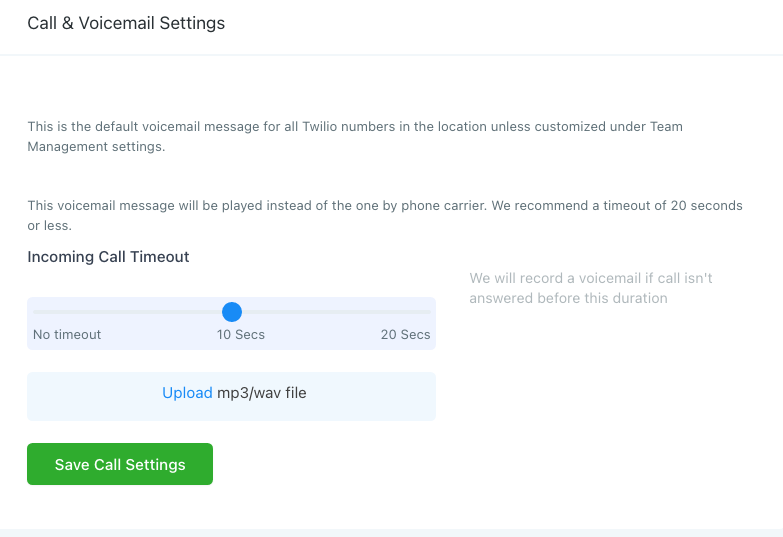Click the "20 seconds or less" recommendation text
The image size is (783, 537).
pyautogui.click(x=705, y=205)
